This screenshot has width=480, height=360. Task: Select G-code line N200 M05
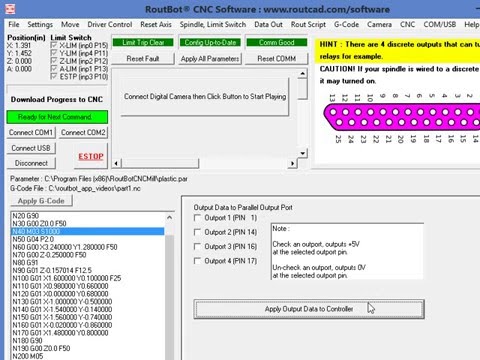point(28,356)
